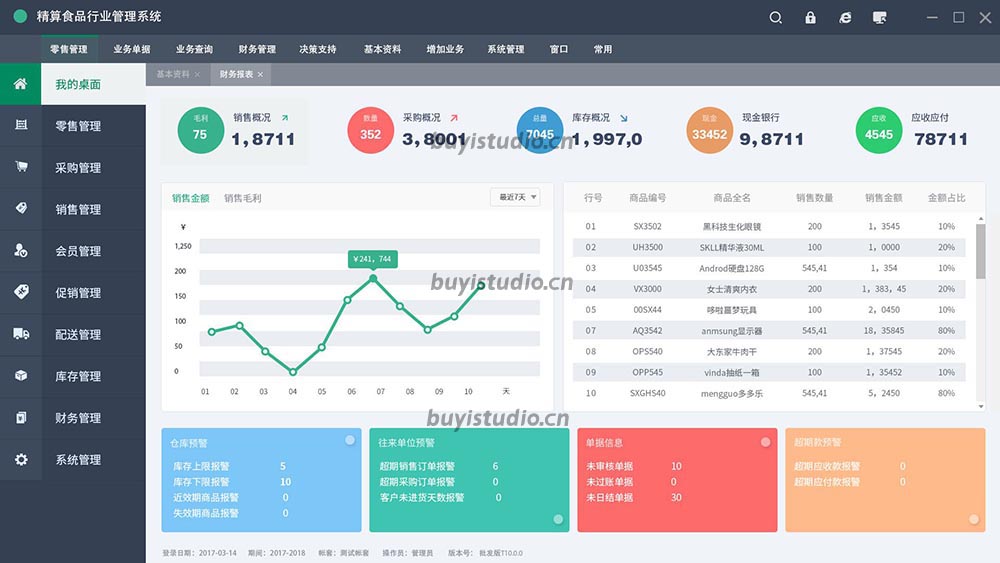Toggle the circle on 往来单位预警 card
Screen dimensions: 1000x563
(558, 519)
